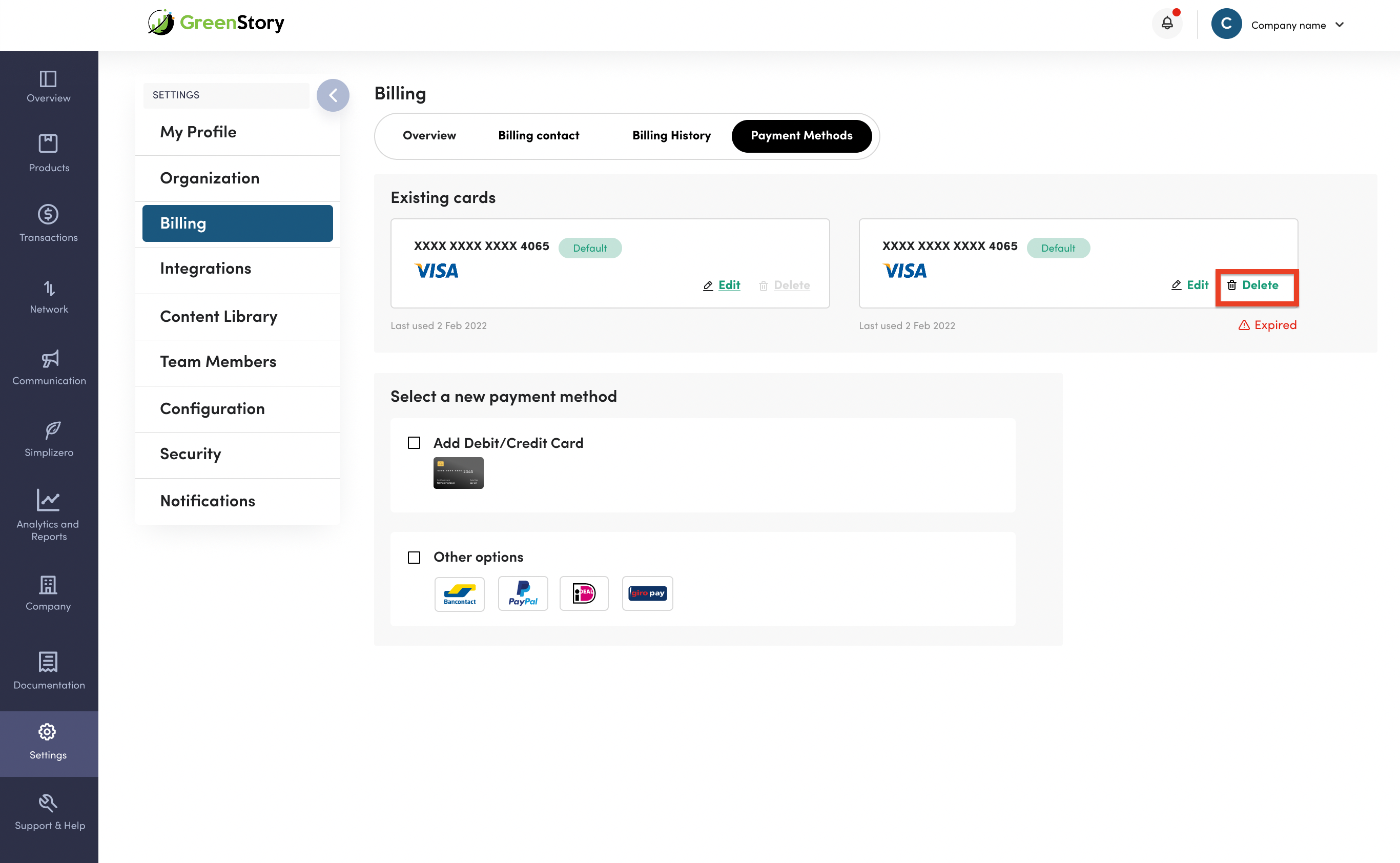Open Analytics and Reports section
Screen dimensions: 1400x863
point(49,514)
